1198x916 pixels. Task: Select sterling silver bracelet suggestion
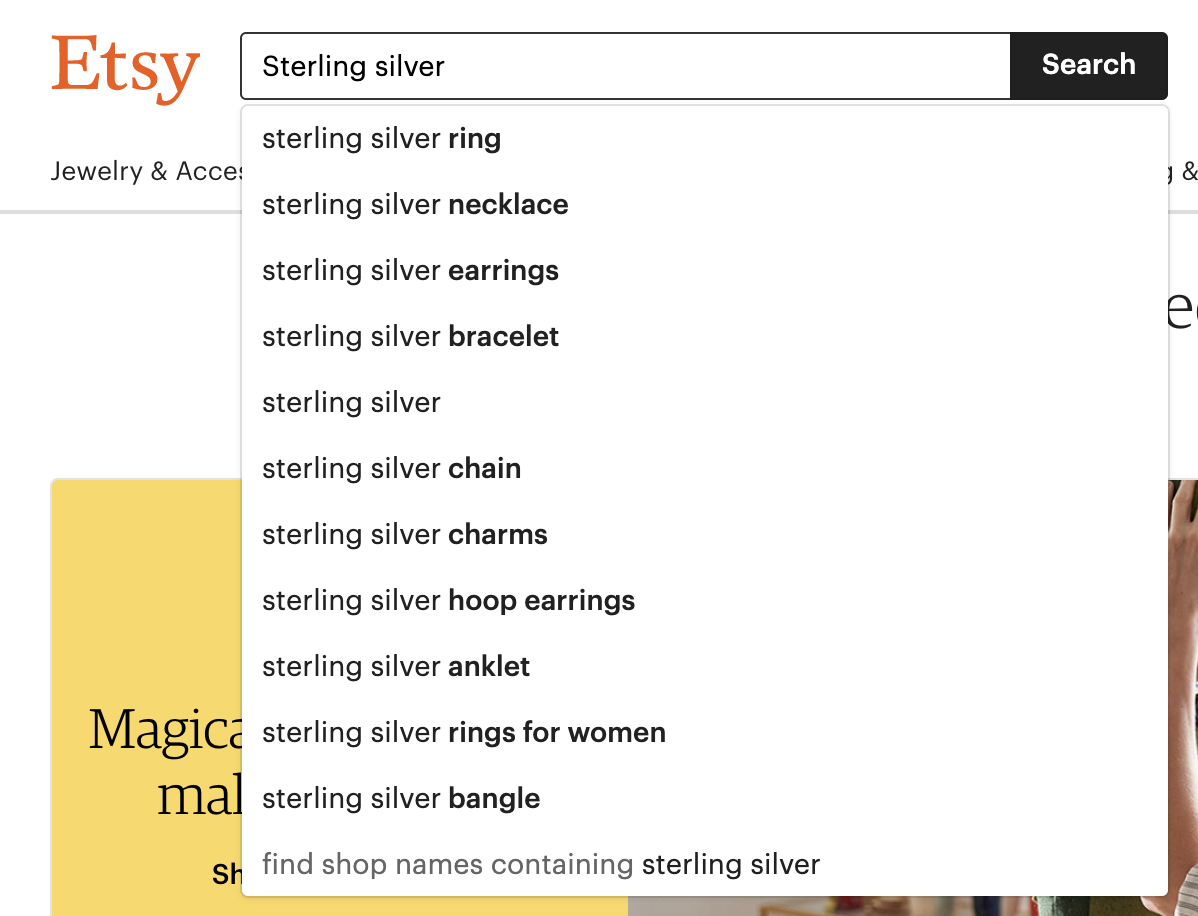[x=704, y=337]
